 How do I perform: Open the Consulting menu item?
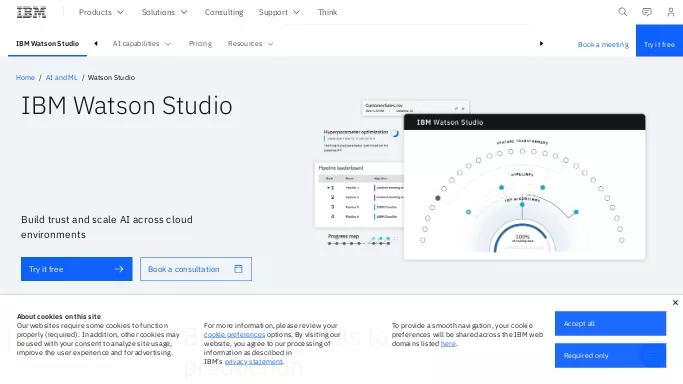tap(224, 12)
